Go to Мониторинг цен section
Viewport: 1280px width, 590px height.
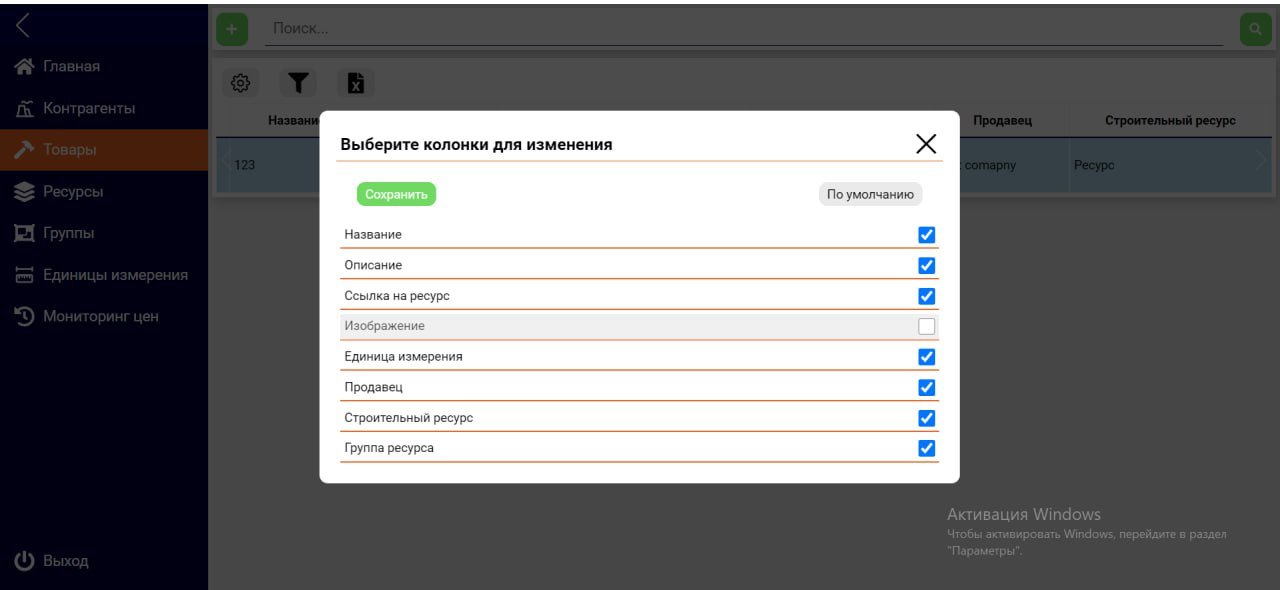pos(100,316)
